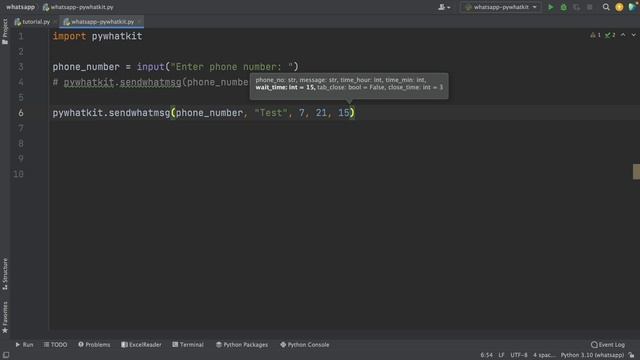Click the "Test" string on line 6
Image resolution: width=640 pixels, height=360 pixels.
pos(271,113)
